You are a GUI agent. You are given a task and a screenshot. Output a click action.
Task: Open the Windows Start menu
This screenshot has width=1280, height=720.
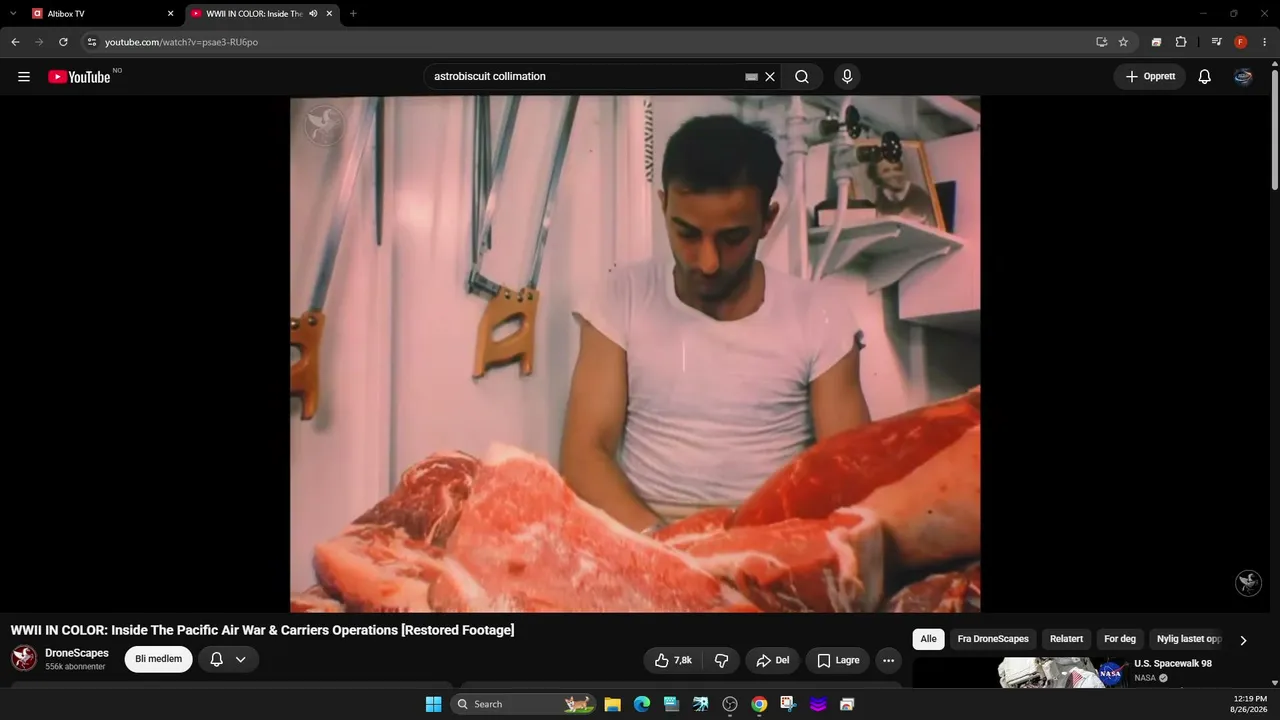coord(433,704)
